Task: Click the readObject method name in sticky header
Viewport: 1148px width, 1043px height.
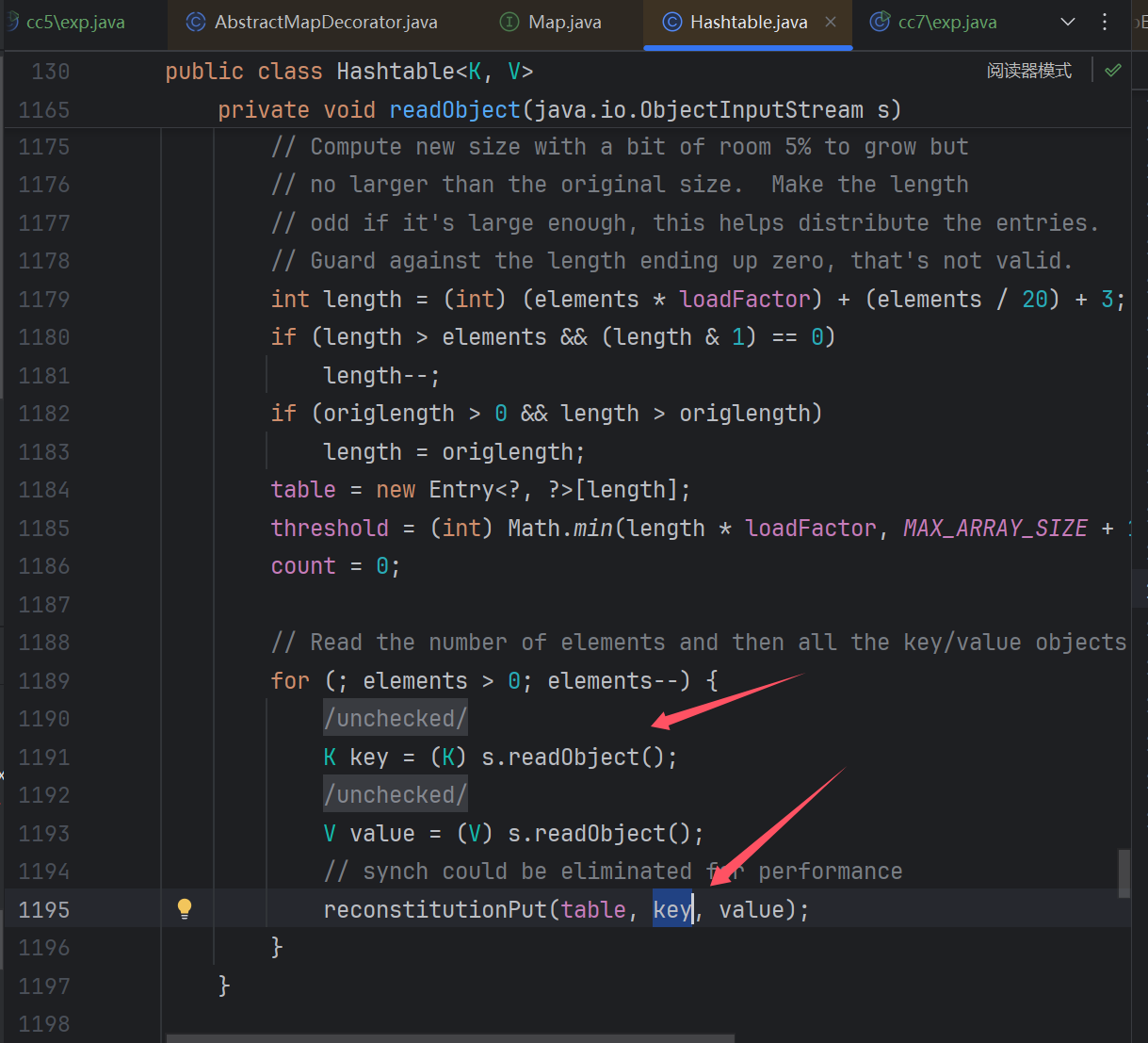Action: point(455,110)
